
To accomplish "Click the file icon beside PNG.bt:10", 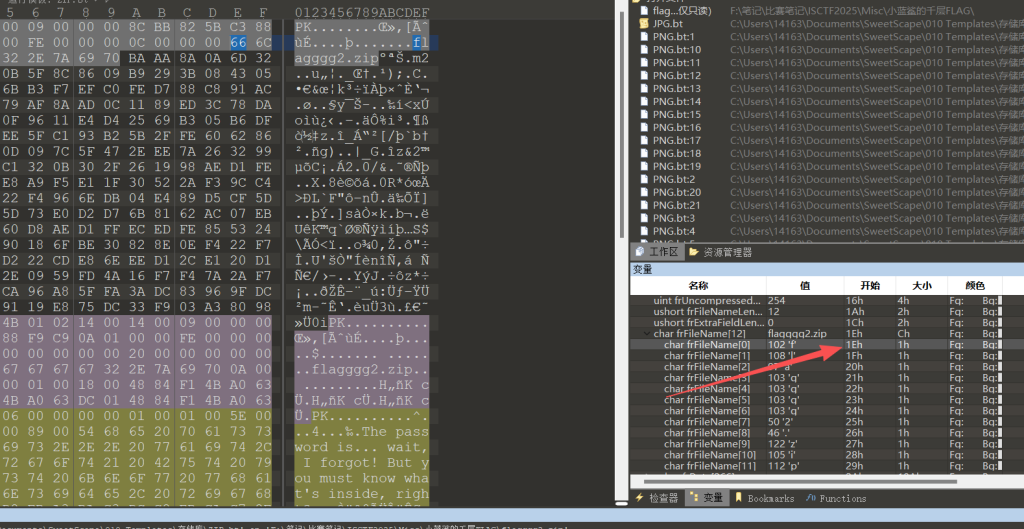I will [644, 49].
